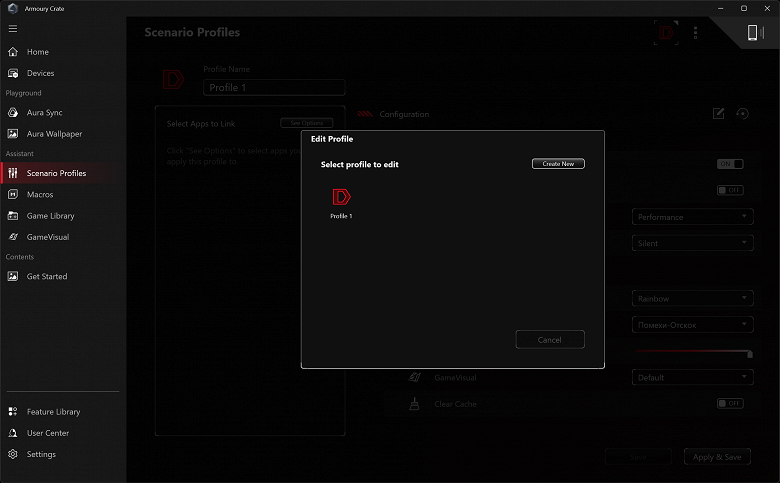
Task: Click the GameVisual icon in sidebar
Action: pyautogui.click(x=13, y=237)
